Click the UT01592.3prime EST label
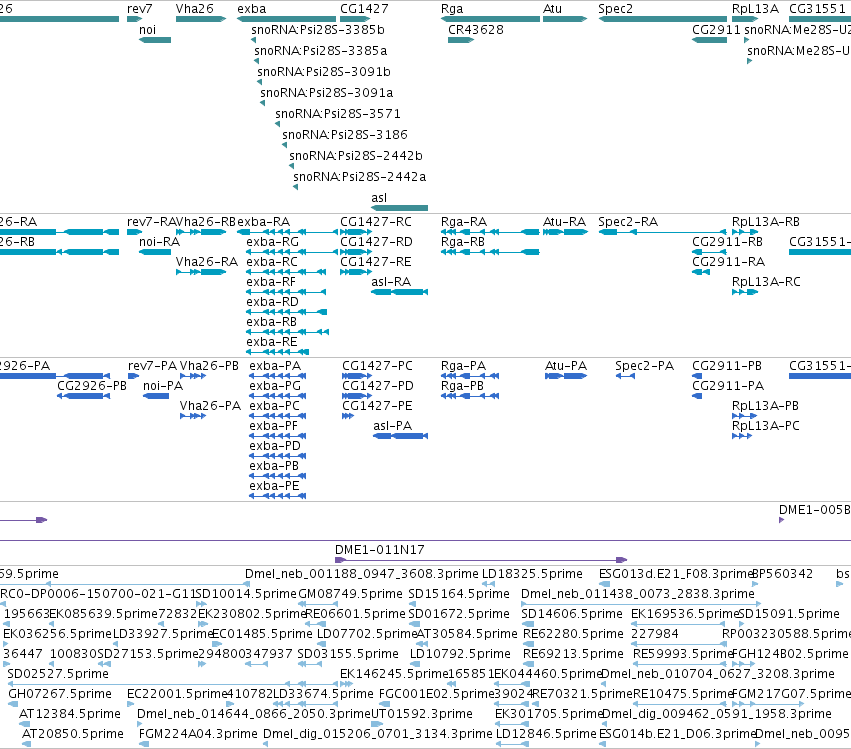851x749 pixels. 422,714
